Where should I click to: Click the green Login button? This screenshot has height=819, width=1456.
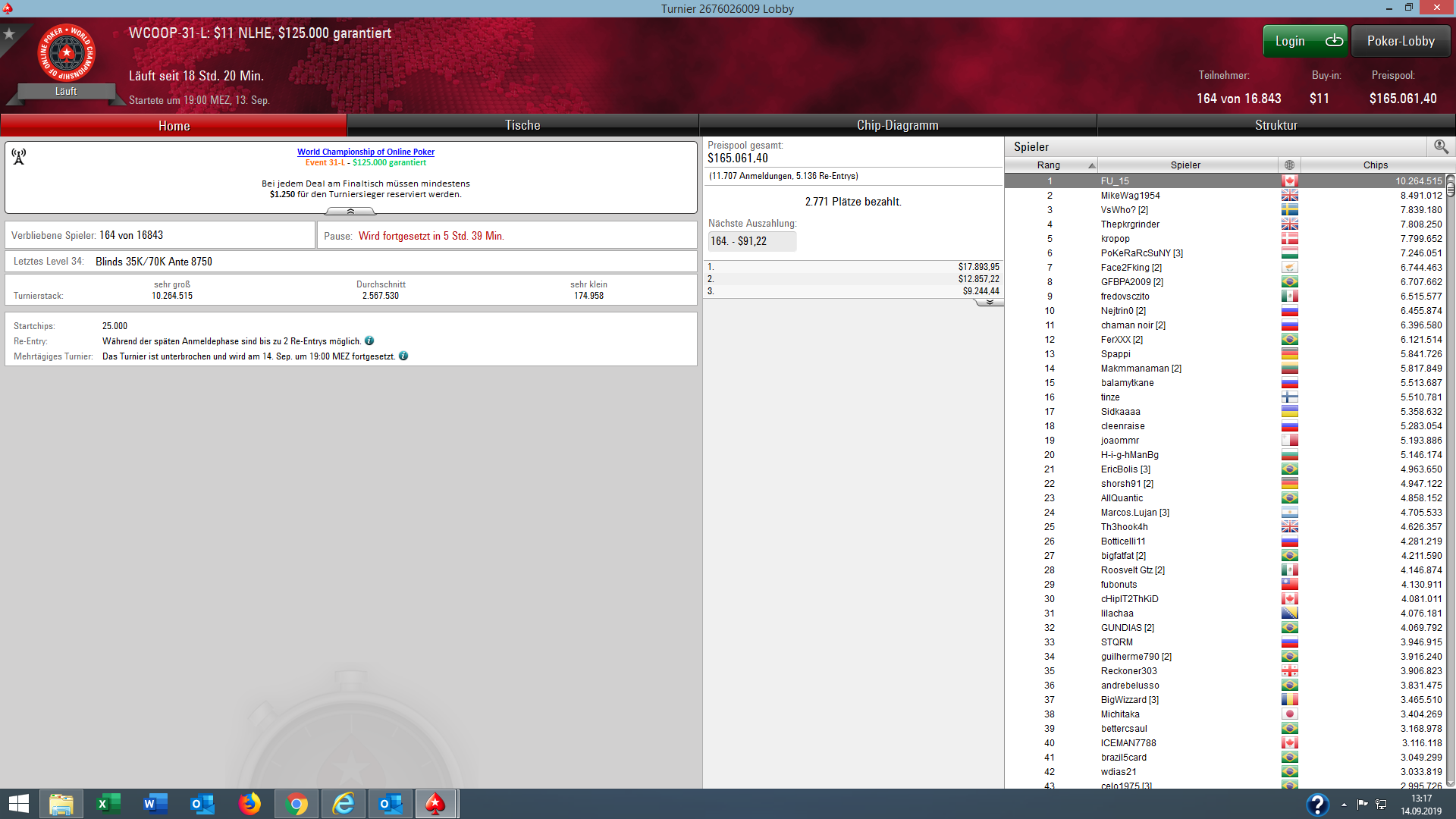1304,41
